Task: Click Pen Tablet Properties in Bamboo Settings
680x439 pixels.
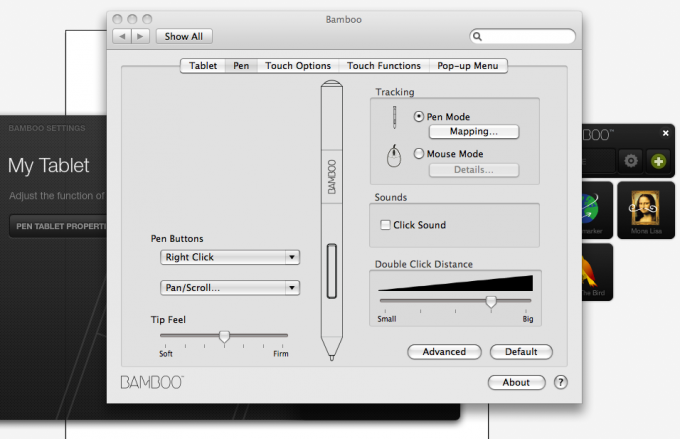Action: (58, 226)
